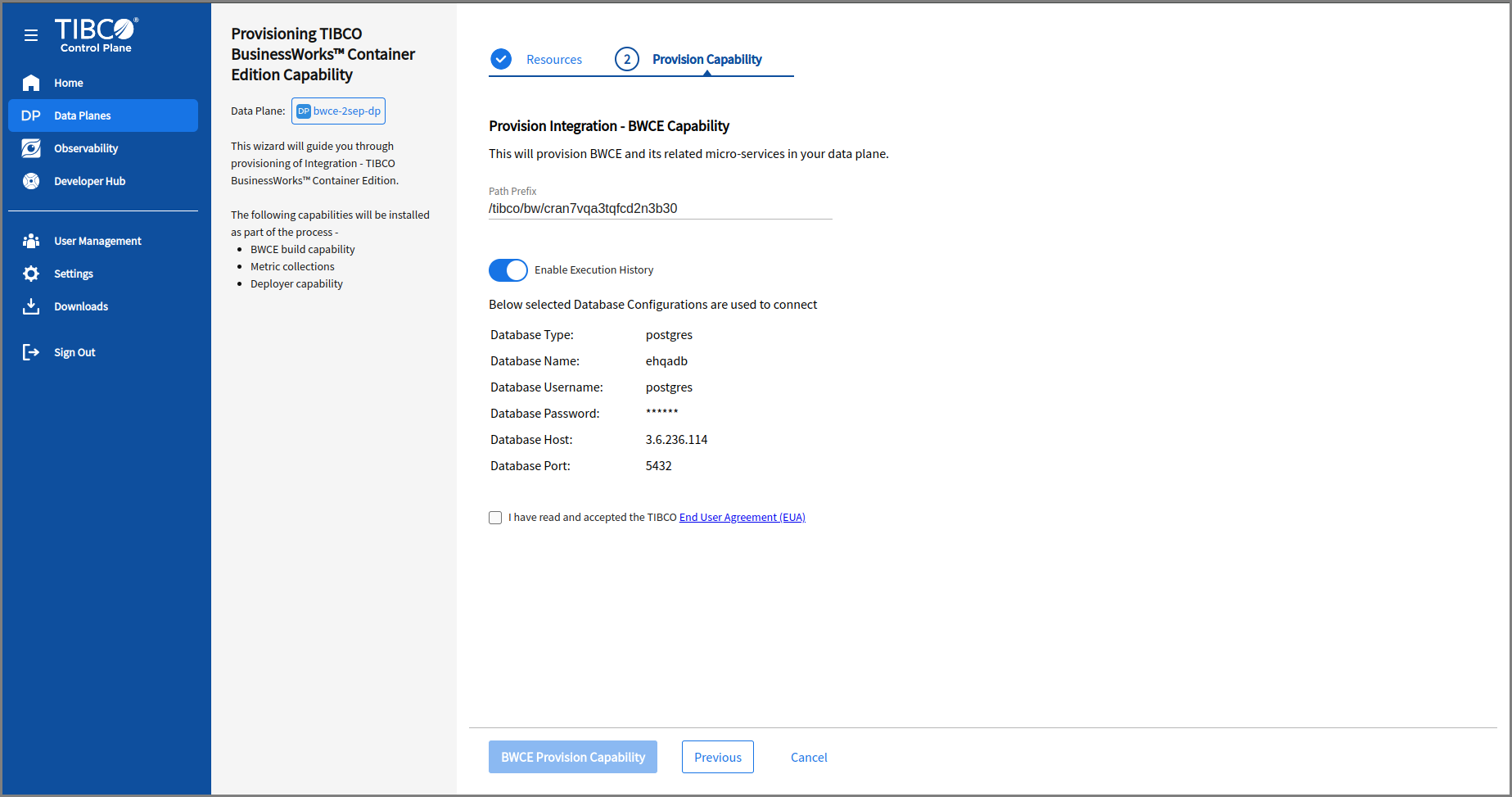
Task: Click the User Management people icon
Action: 31,241
